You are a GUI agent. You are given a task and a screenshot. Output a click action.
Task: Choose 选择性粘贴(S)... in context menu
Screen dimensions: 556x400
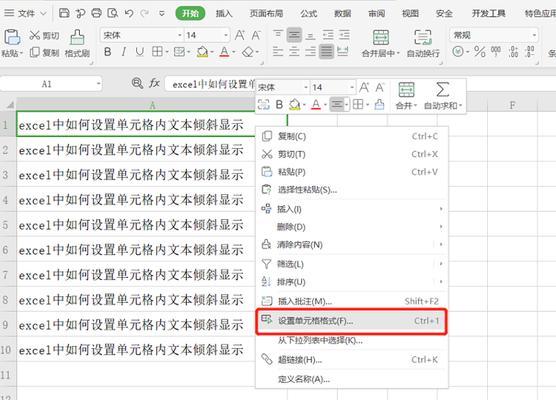(x=352, y=190)
